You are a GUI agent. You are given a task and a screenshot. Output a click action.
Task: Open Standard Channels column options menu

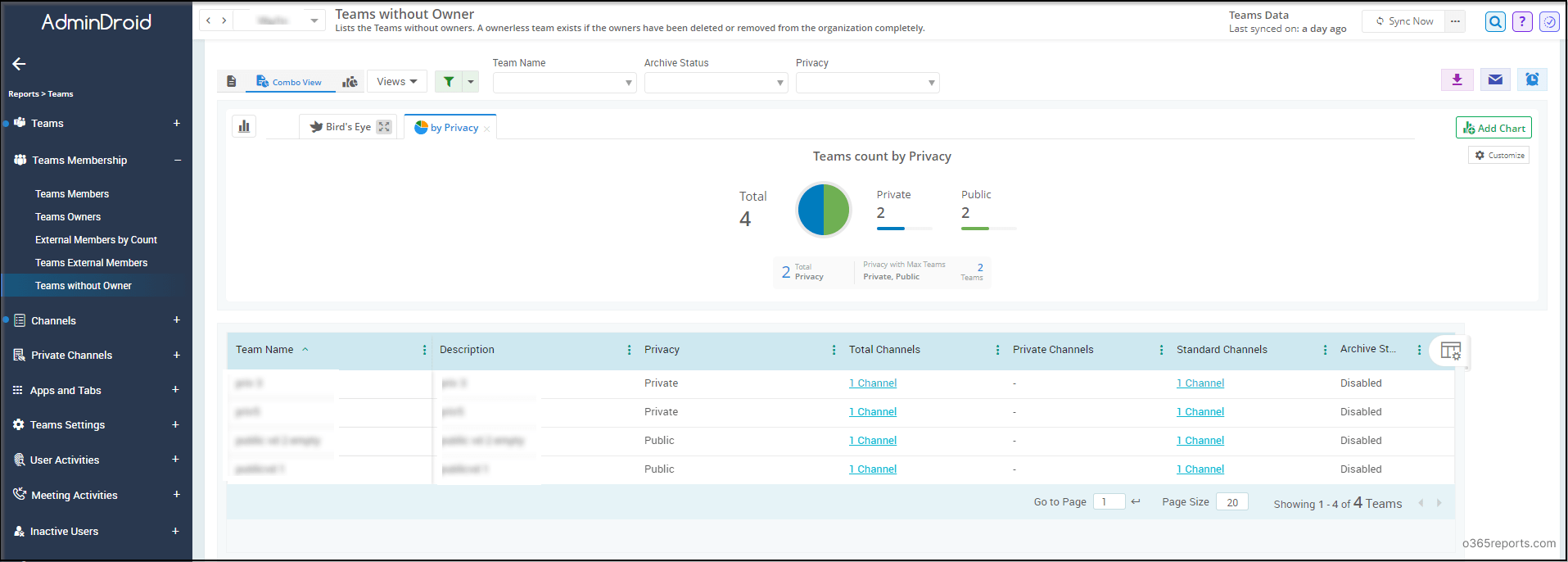coord(1325,350)
